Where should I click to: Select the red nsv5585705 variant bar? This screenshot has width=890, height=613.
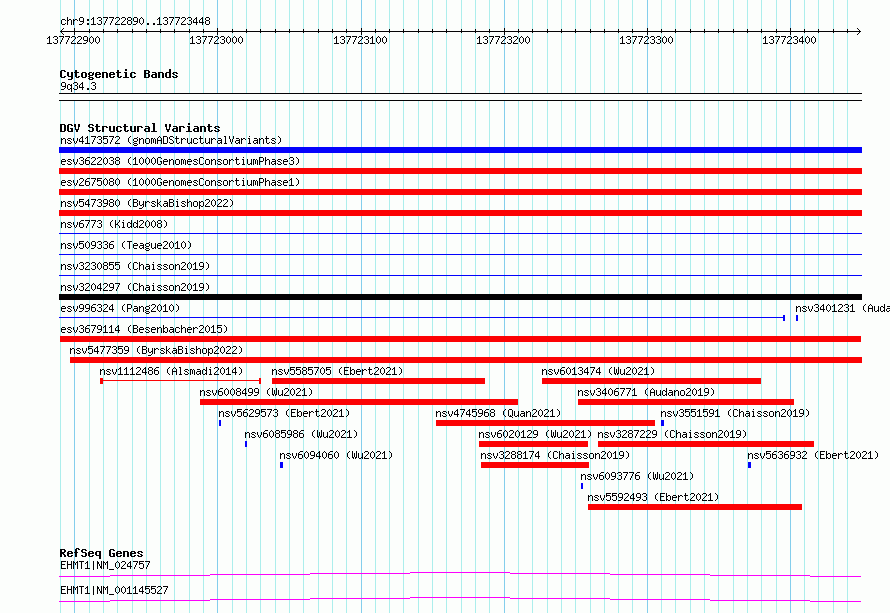(379, 381)
